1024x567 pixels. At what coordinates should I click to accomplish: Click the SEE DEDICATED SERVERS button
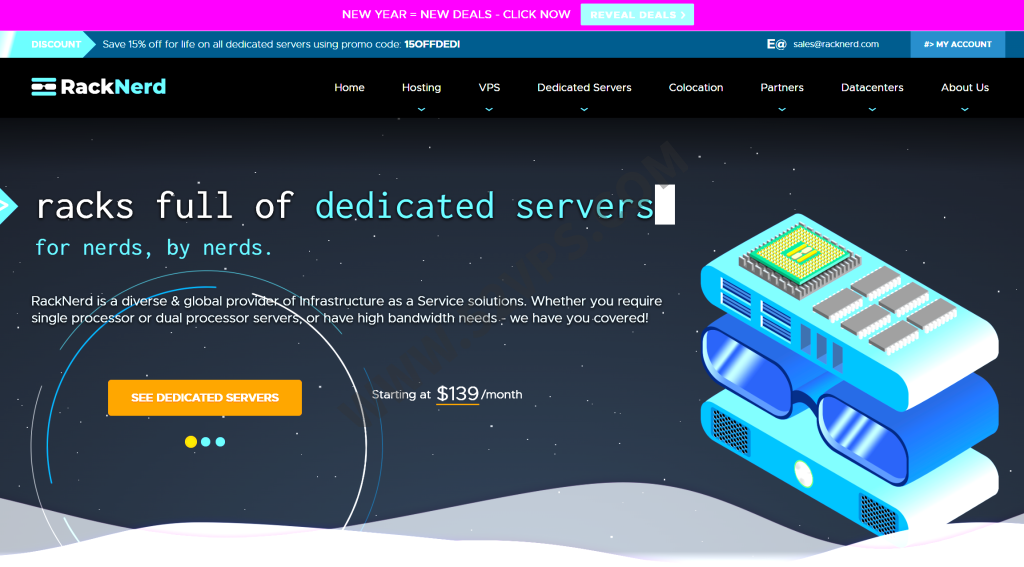(x=205, y=398)
